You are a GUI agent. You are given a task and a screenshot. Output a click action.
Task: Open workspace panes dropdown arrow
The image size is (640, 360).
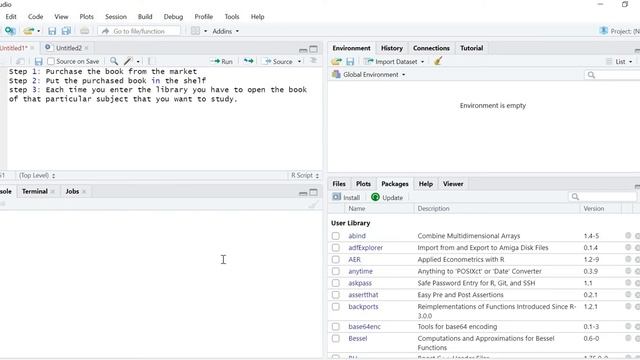(x=205, y=31)
